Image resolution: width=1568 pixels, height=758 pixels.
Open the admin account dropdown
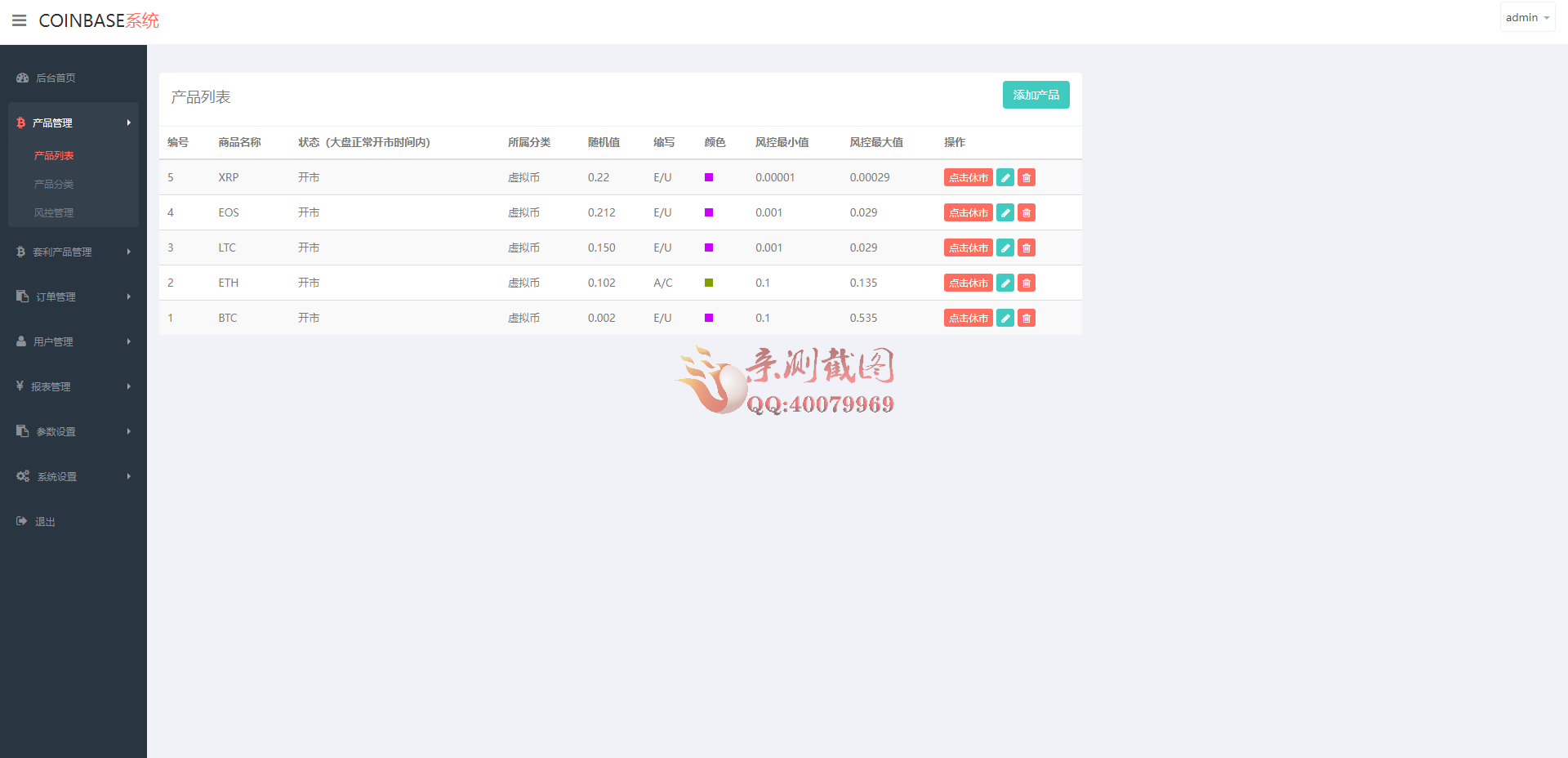click(x=1526, y=16)
